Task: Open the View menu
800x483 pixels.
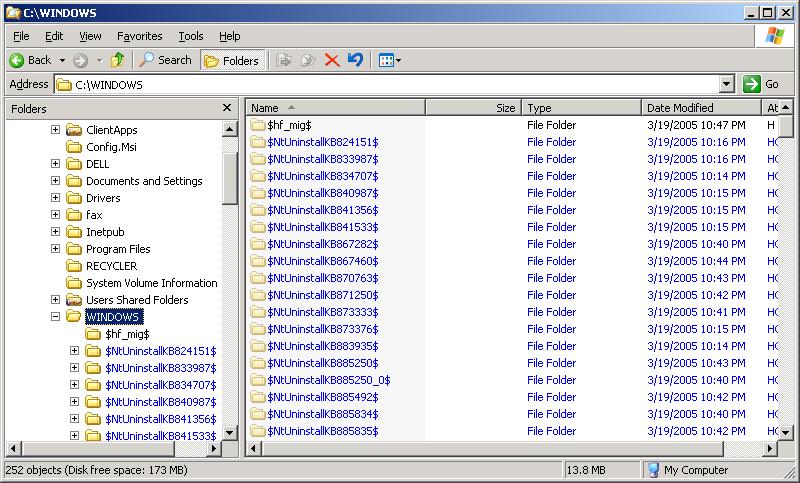Action: tap(90, 36)
